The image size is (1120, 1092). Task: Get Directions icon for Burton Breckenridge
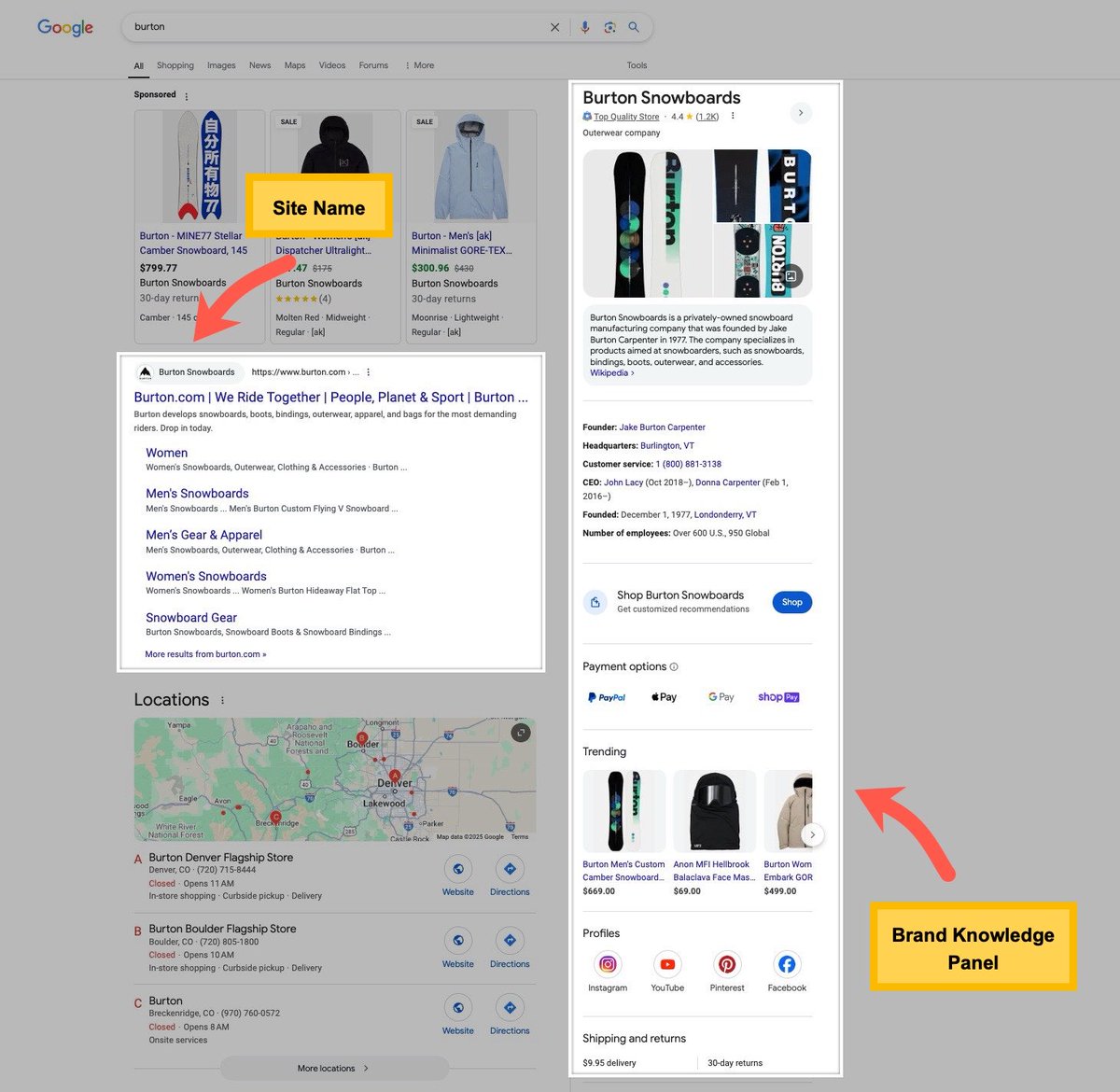tap(510, 1008)
